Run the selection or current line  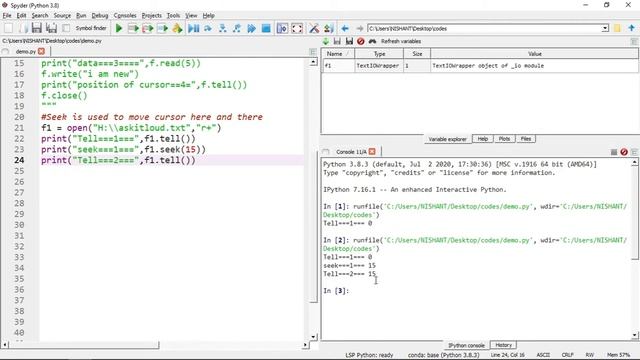[162, 28]
